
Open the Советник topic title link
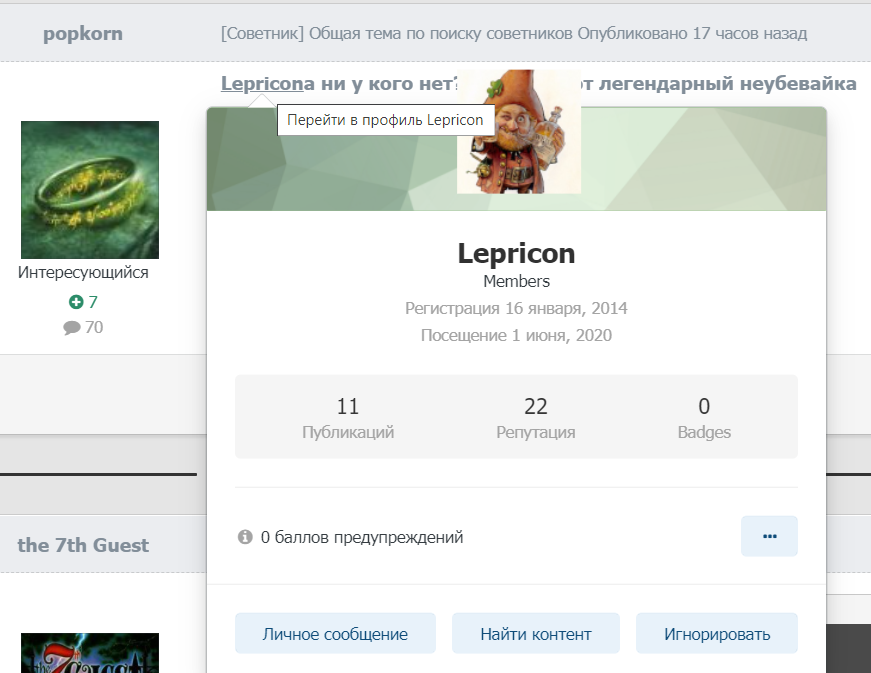(397, 34)
